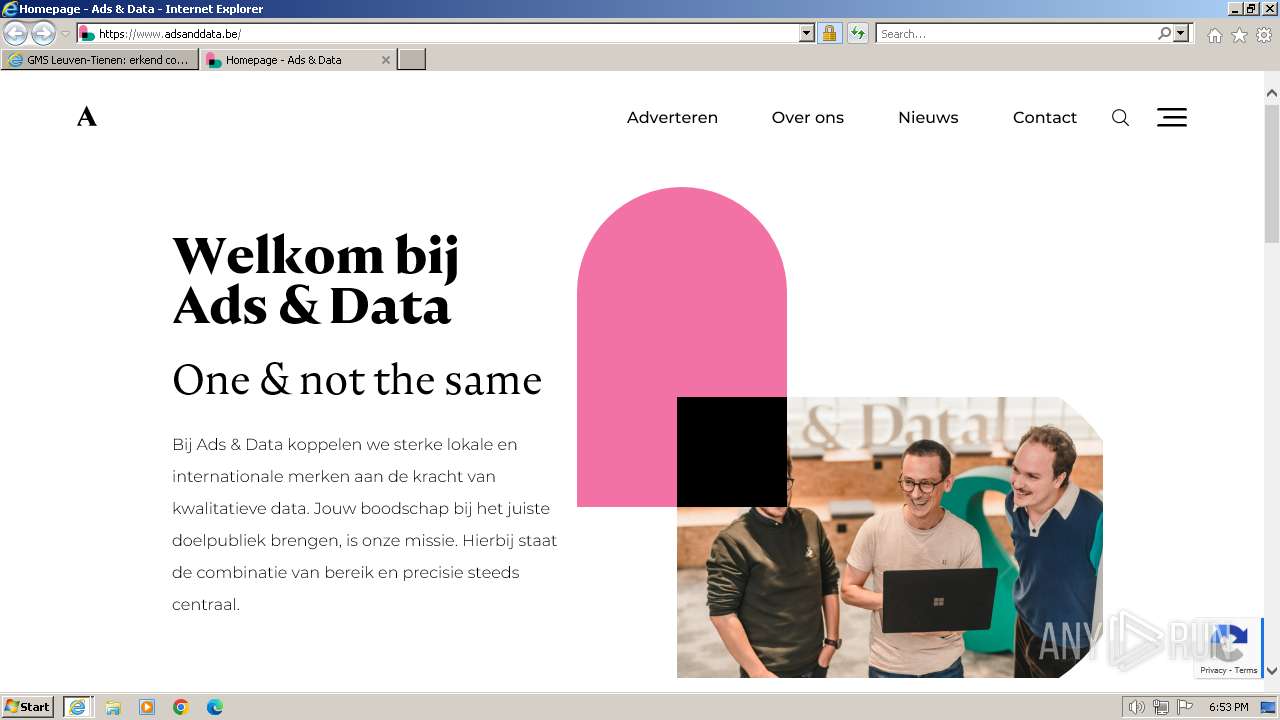Screen dimensions: 1280x720
Task: Click the 6:53 PM system clock
Action: (1228, 707)
